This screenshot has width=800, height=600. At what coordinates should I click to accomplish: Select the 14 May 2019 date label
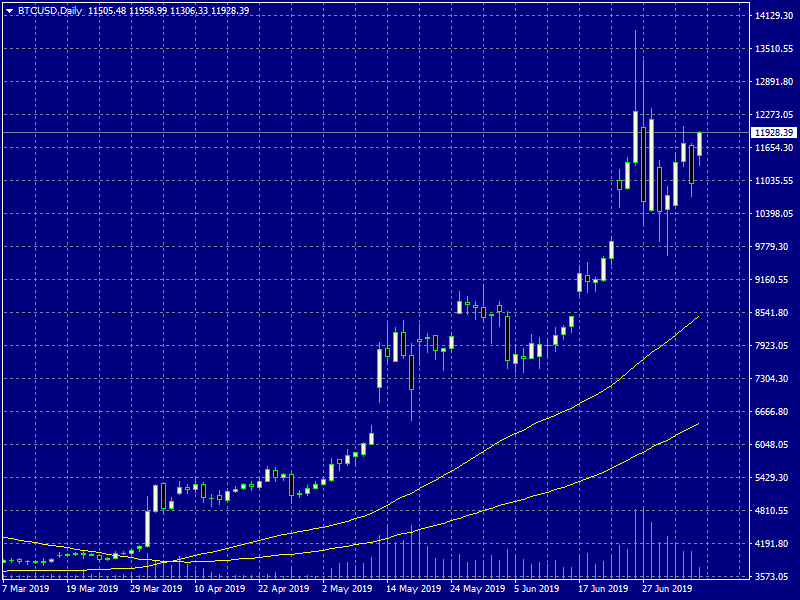click(x=413, y=589)
